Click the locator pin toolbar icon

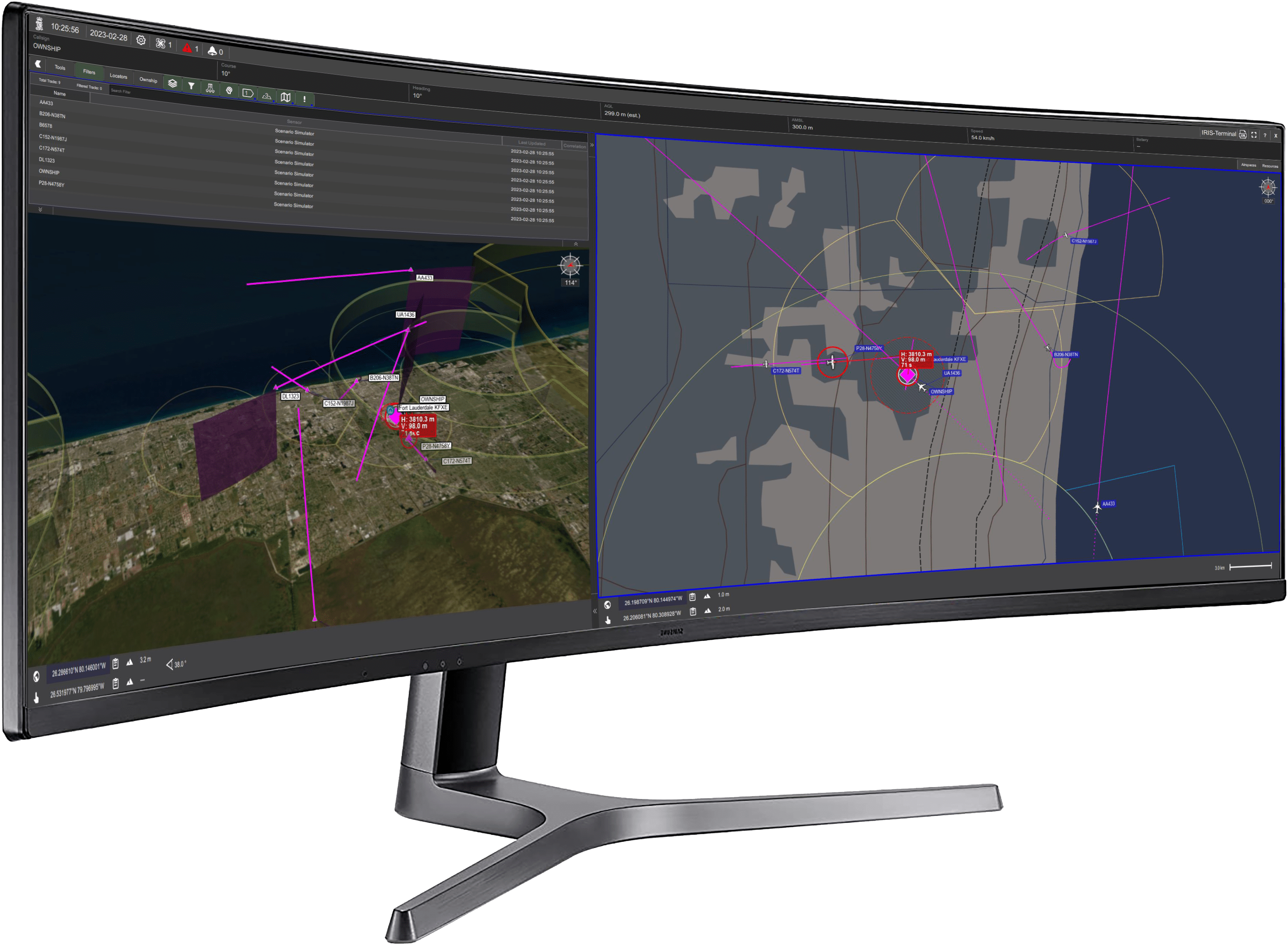pyautogui.click(x=229, y=90)
